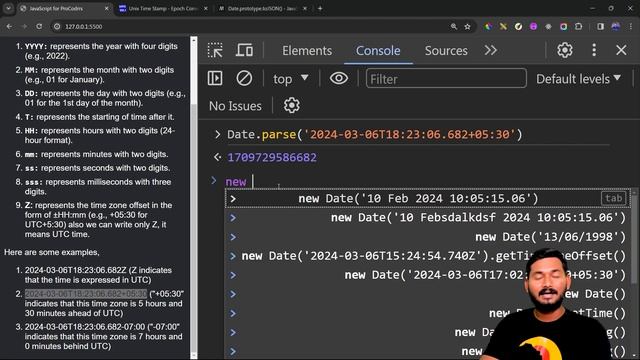The height and width of the screenshot is (360, 640).
Task: Close the DevTools panel
Action: (x=621, y=50)
